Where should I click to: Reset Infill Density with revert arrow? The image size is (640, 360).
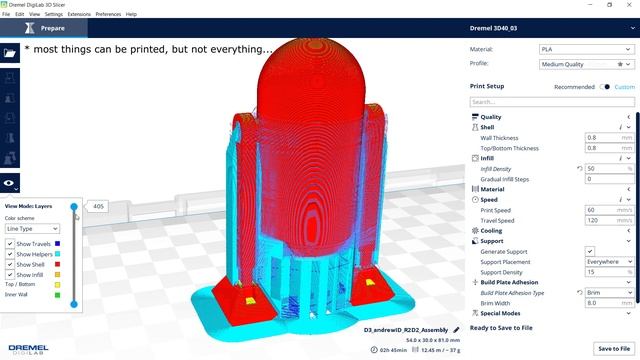tap(579, 168)
